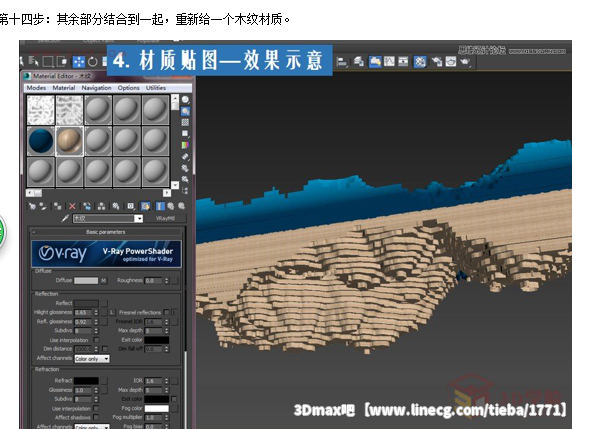Open the Utilities menu
This screenshot has width=606, height=429.
[156, 88]
